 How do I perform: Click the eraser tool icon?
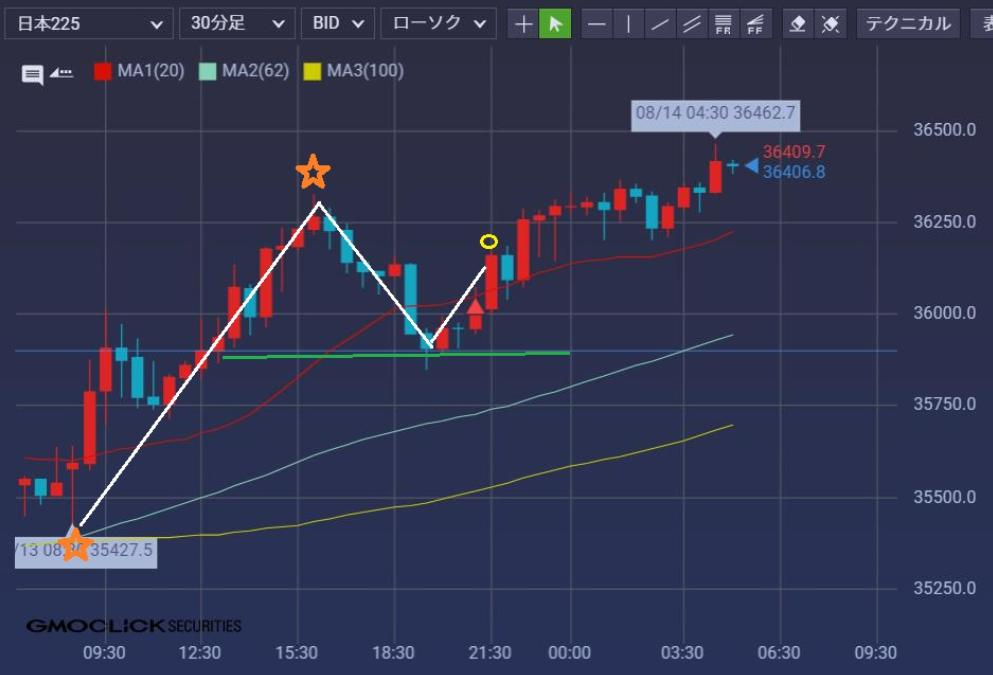797,24
